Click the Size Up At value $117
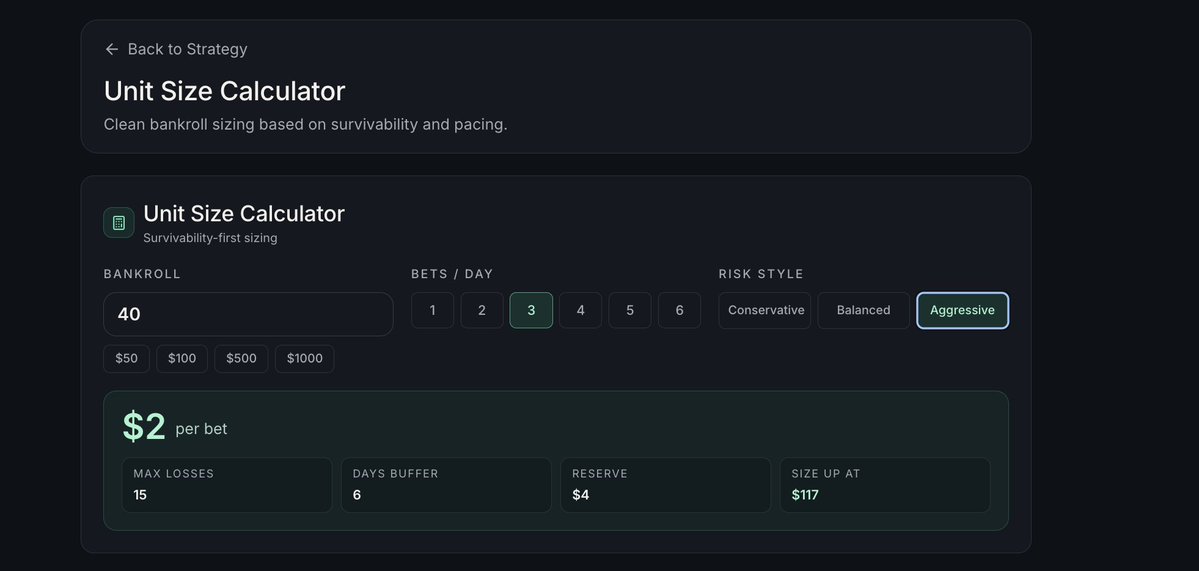Screen dimensions: 1199x571 point(805,495)
